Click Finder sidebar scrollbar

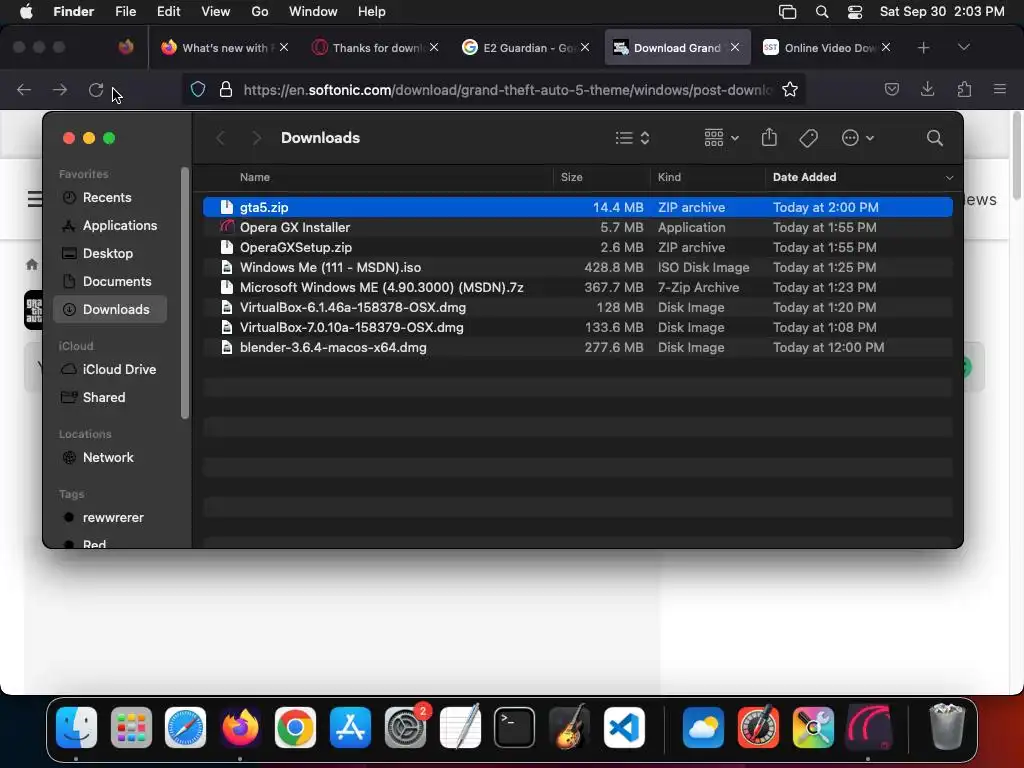tap(185, 293)
